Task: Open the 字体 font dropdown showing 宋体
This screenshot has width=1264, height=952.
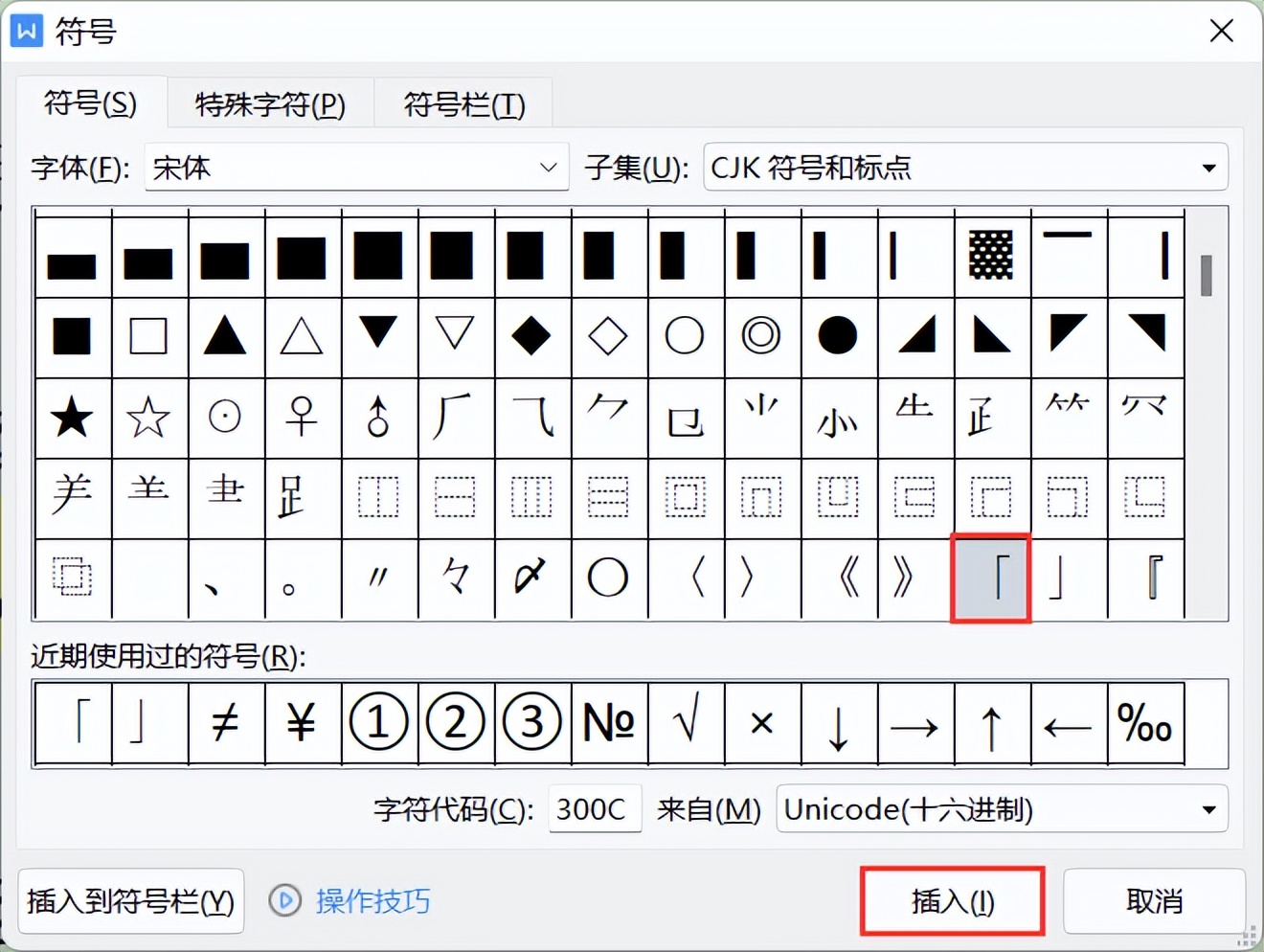Action: (356, 168)
